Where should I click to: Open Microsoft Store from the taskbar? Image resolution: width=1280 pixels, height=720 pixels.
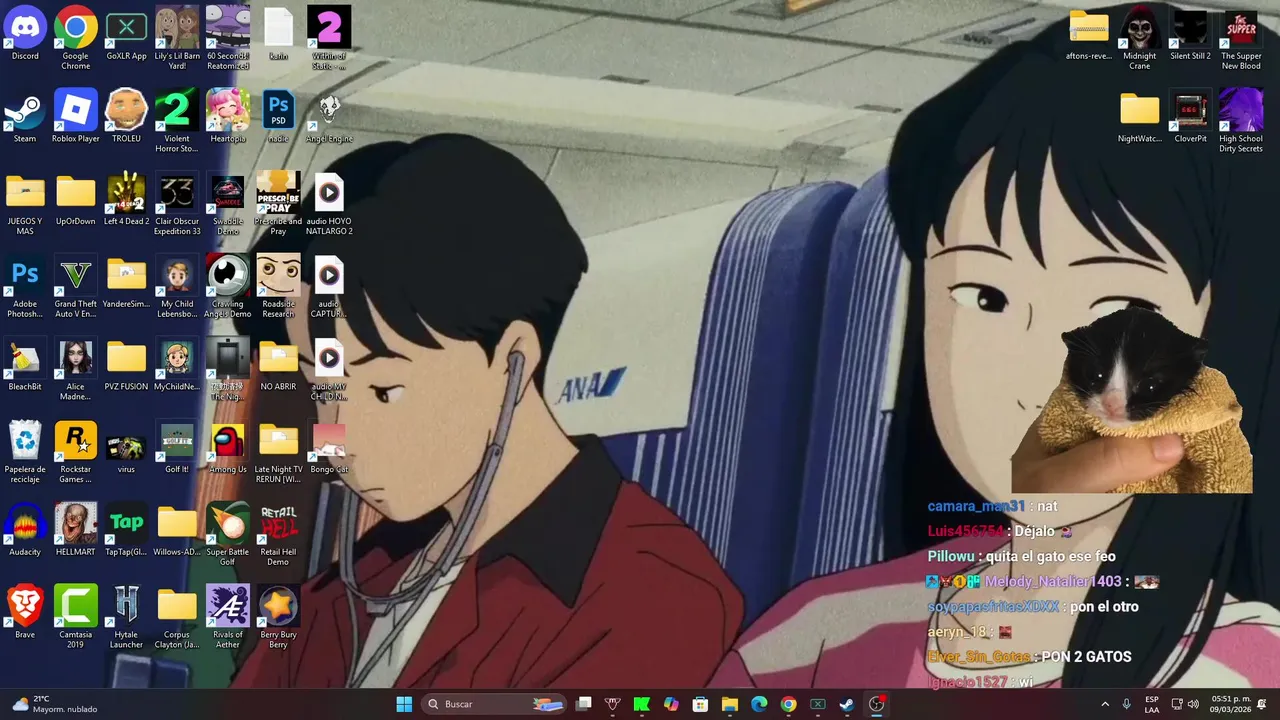tap(701, 704)
